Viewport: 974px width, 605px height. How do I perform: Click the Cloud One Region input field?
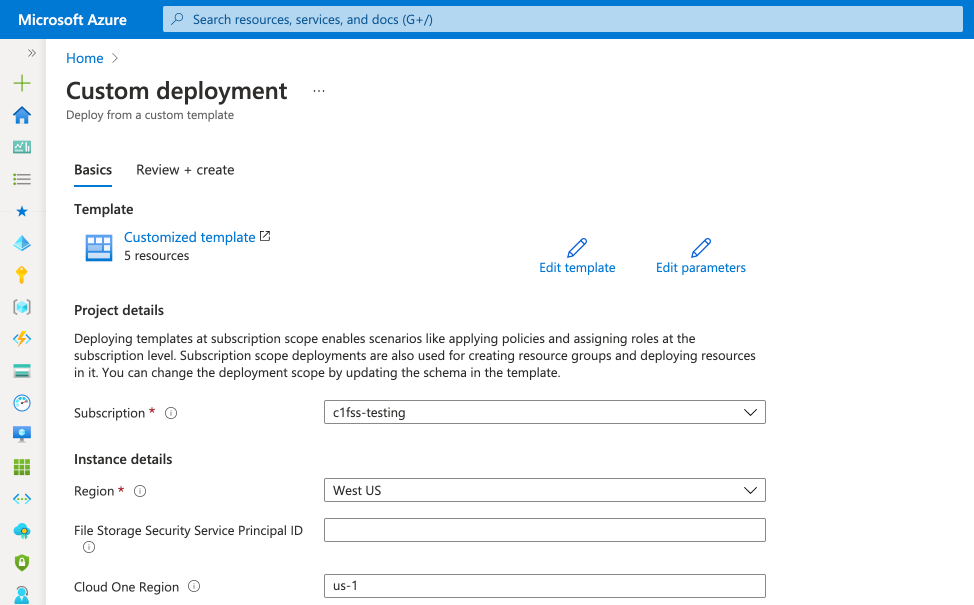(x=544, y=586)
